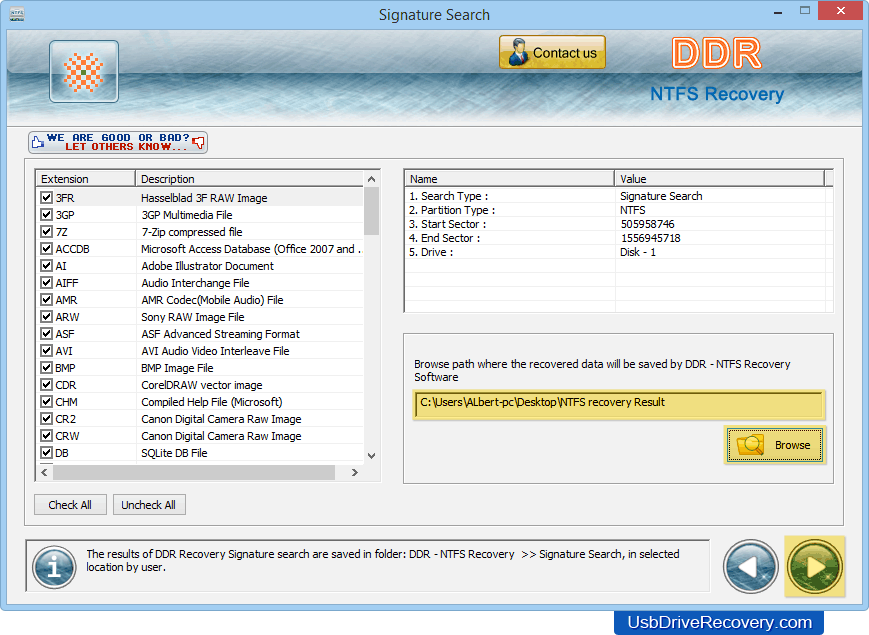
Task: Toggle the AMR extension checkbox
Action: click(x=47, y=300)
